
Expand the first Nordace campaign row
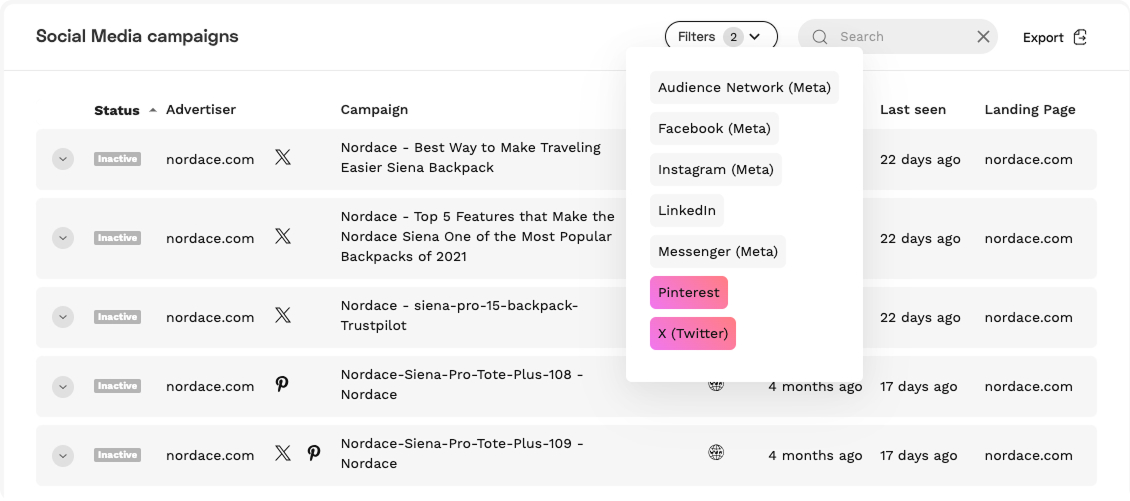(x=63, y=159)
